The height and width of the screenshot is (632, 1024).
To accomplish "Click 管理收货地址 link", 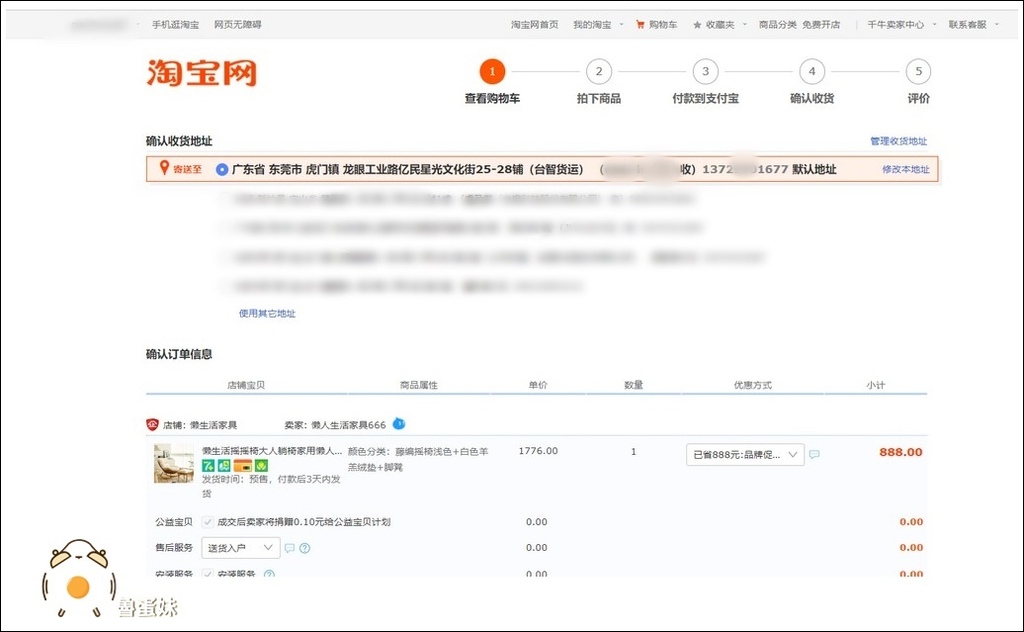I will click(899, 141).
